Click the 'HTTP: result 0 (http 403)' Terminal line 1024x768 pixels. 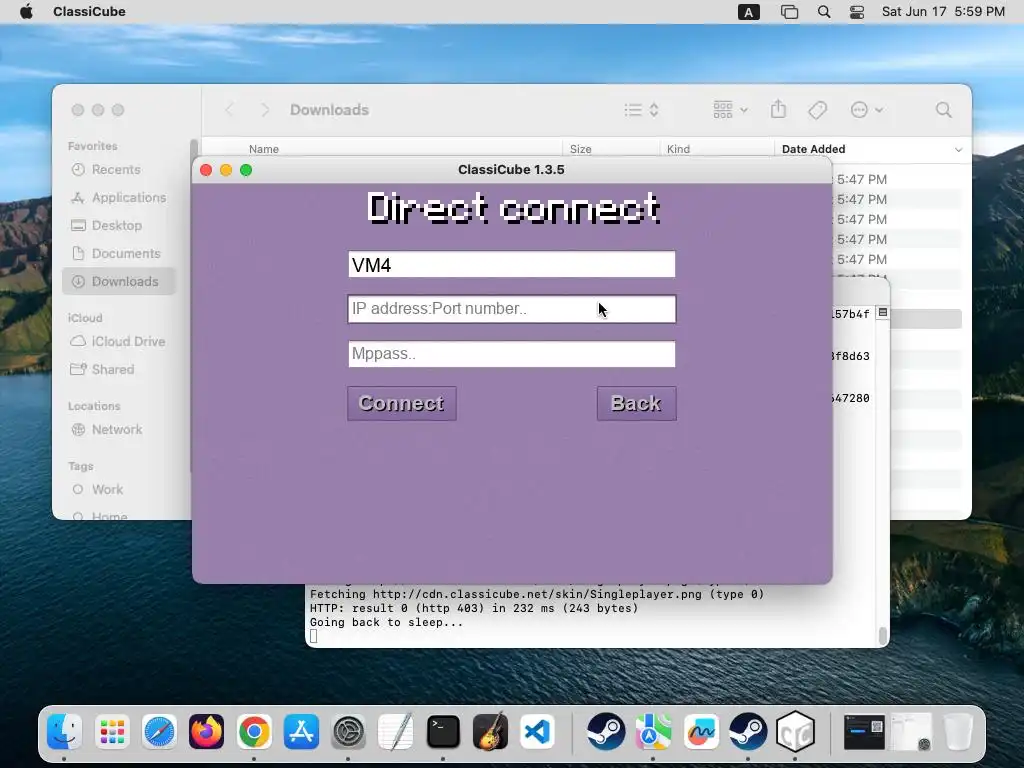[x=473, y=608]
